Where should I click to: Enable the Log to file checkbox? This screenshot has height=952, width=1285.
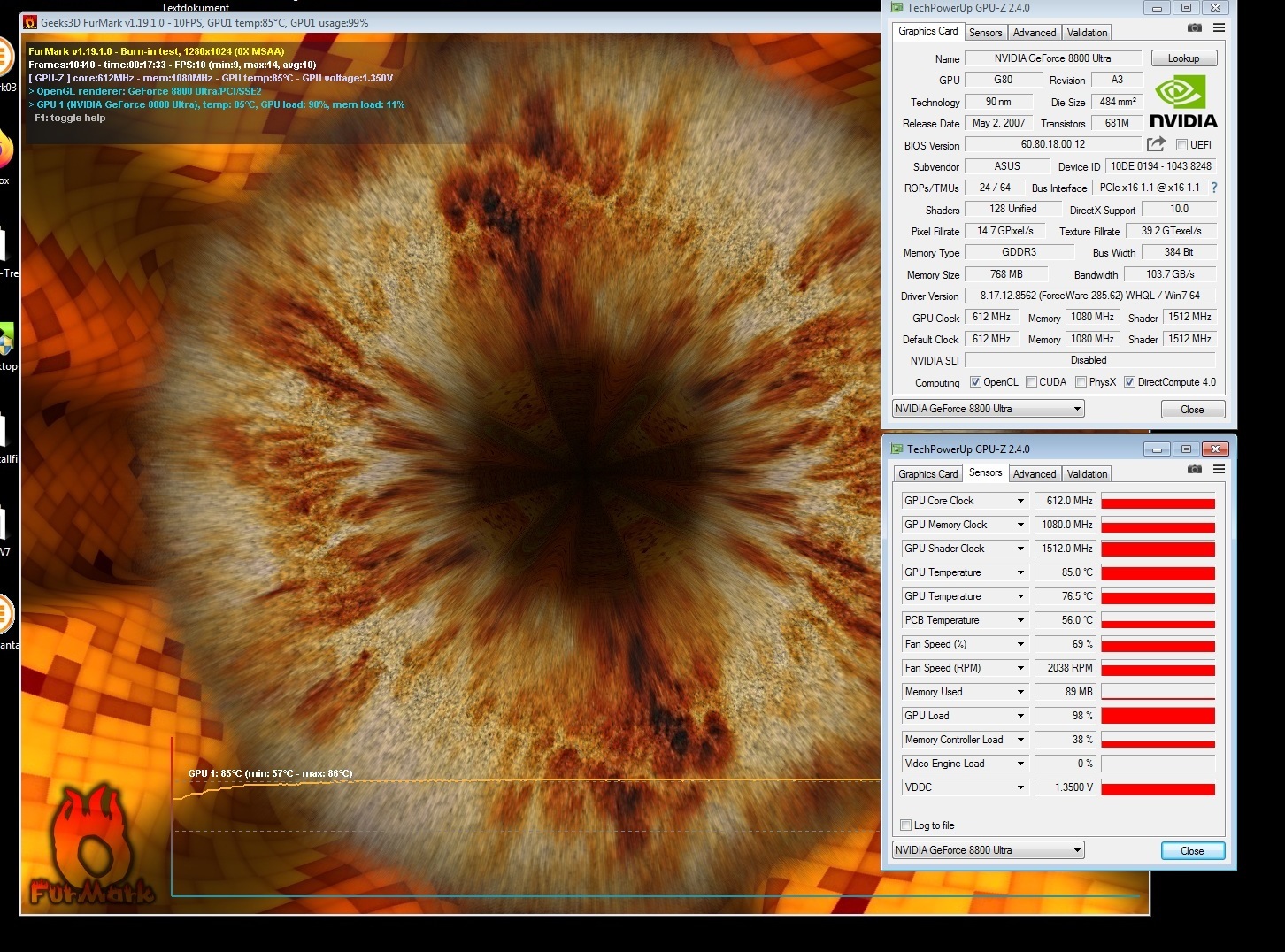[905, 825]
